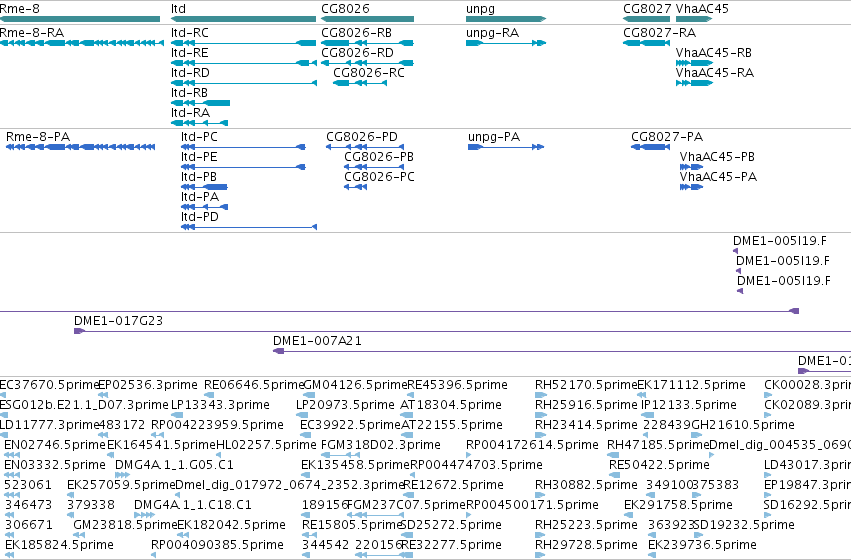This screenshot has height=560, width=851.
Task: Click protein CG8026-PB
Action: 374,167
